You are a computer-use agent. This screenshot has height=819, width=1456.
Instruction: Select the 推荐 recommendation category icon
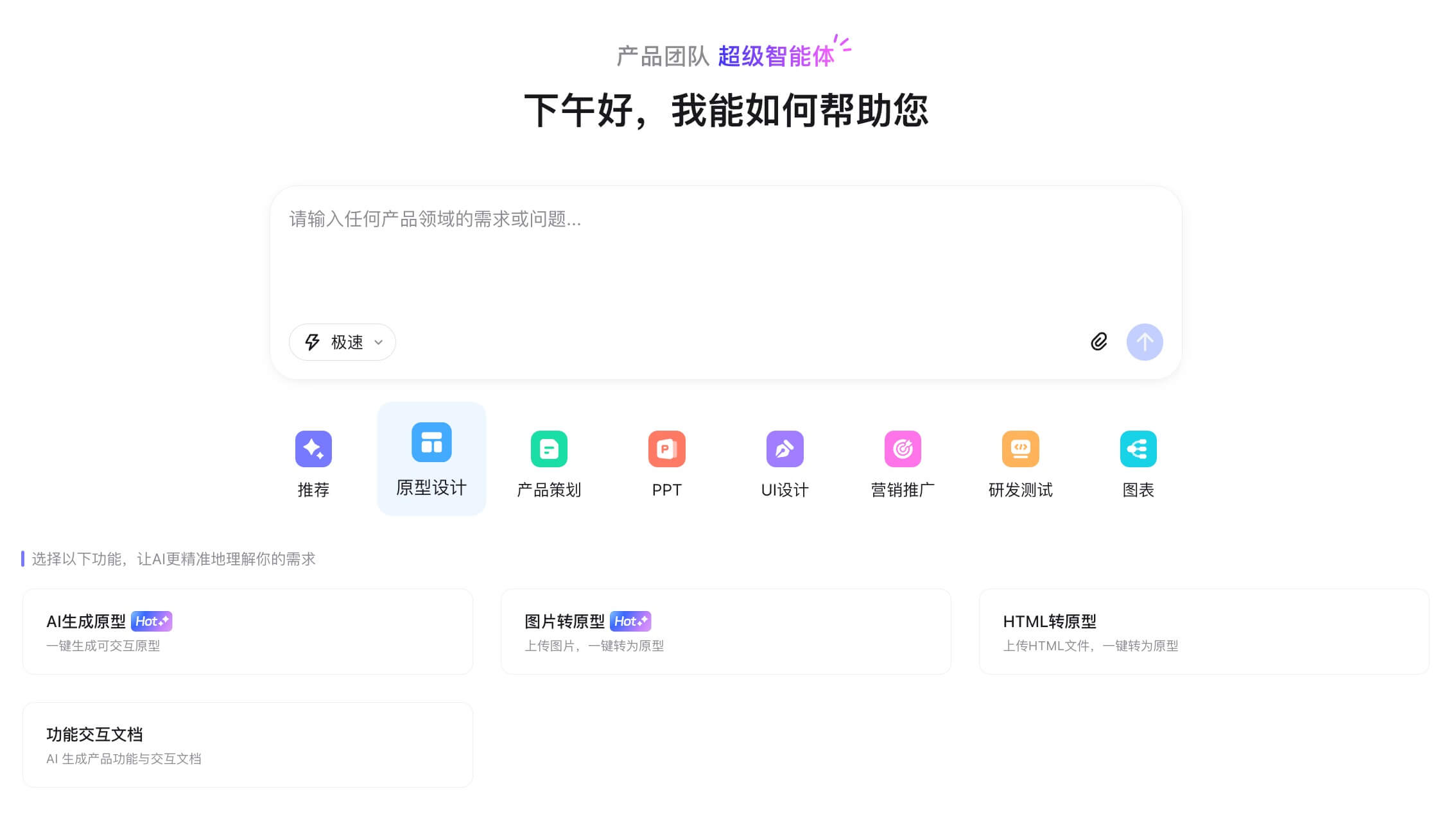[x=314, y=449]
